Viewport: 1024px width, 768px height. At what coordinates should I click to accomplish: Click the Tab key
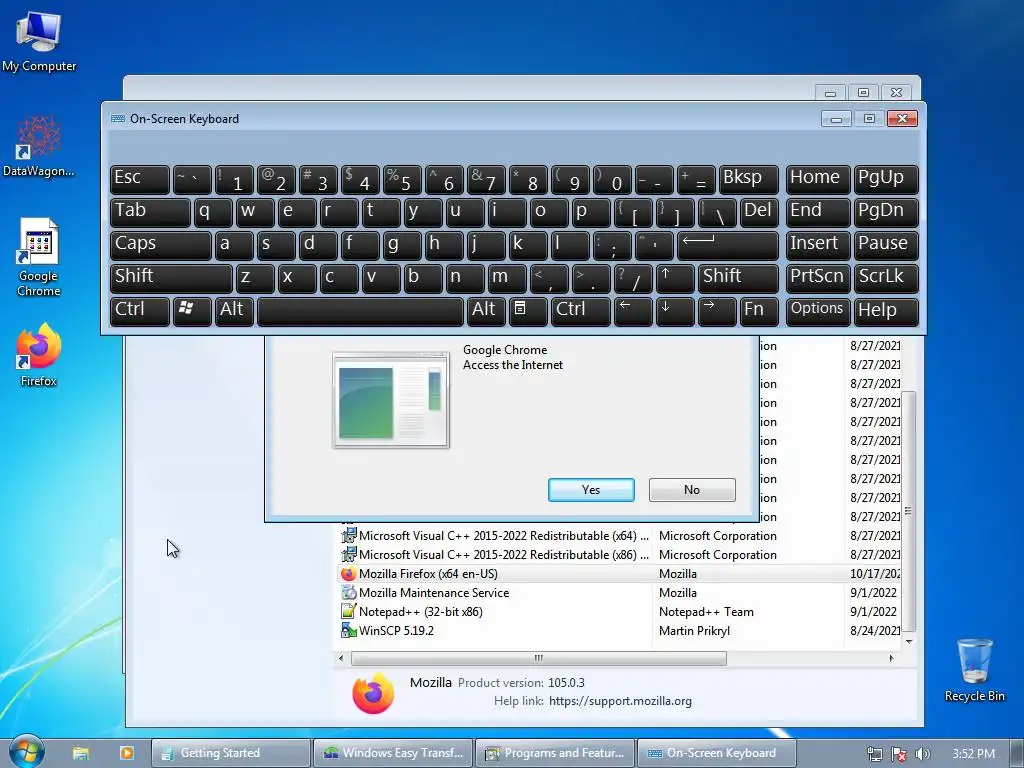150,212
